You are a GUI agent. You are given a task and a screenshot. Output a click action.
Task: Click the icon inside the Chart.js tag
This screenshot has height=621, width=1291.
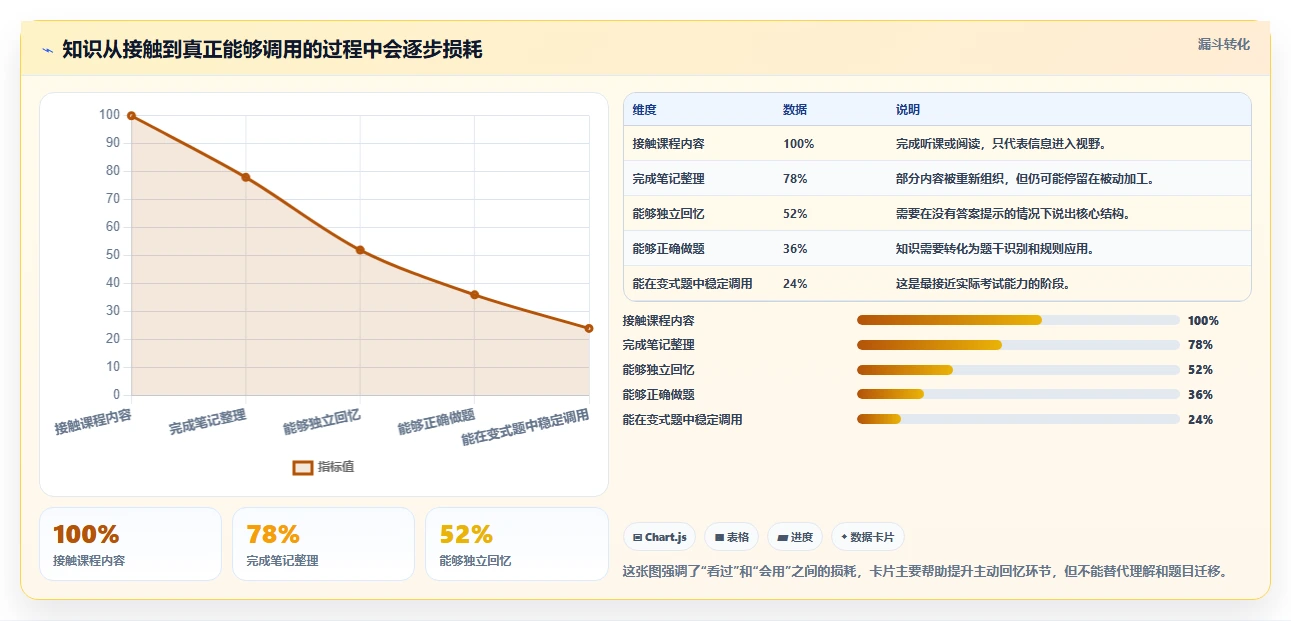(637, 537)
